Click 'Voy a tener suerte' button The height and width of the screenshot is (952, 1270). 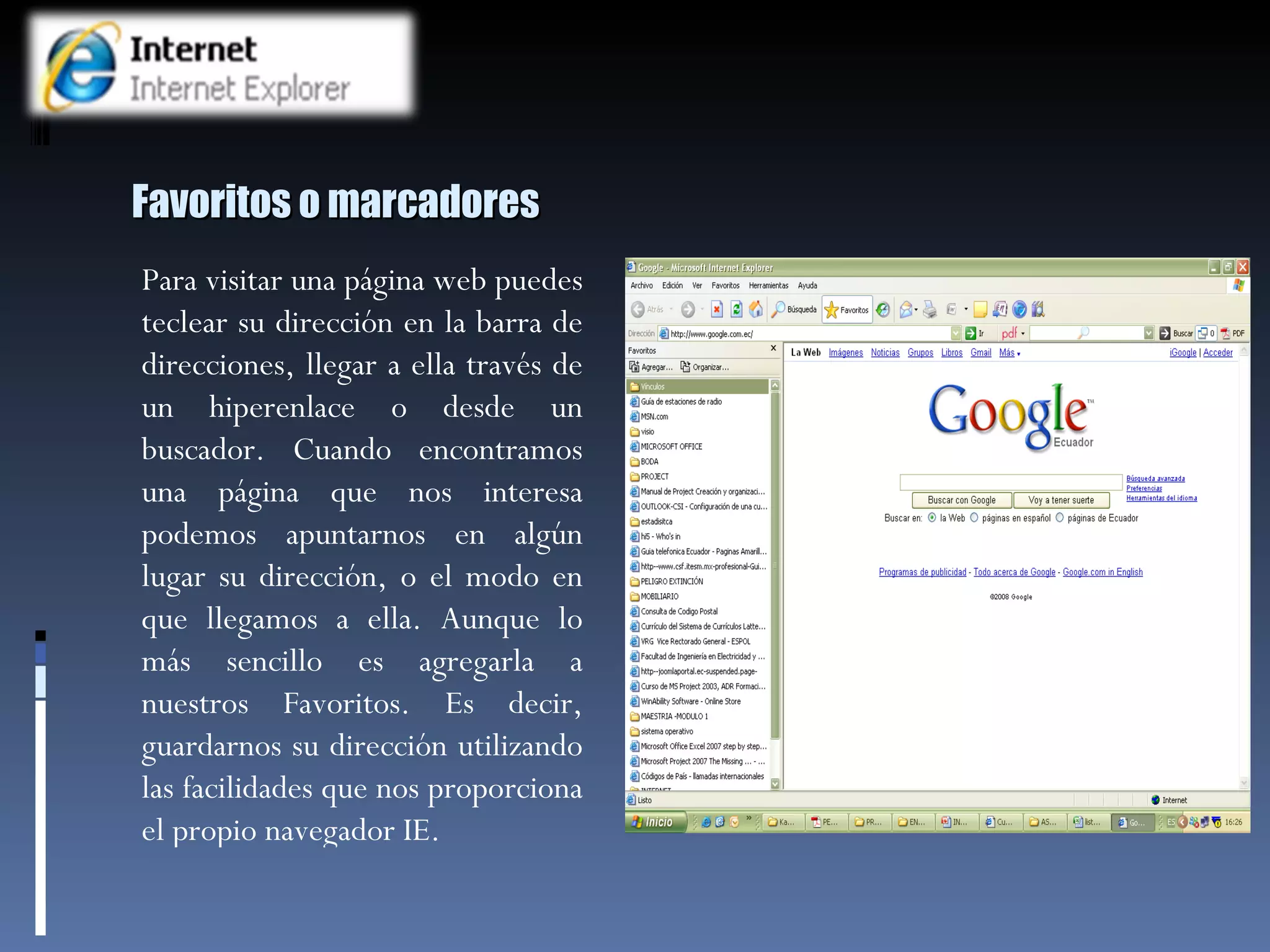point(1061,500)
